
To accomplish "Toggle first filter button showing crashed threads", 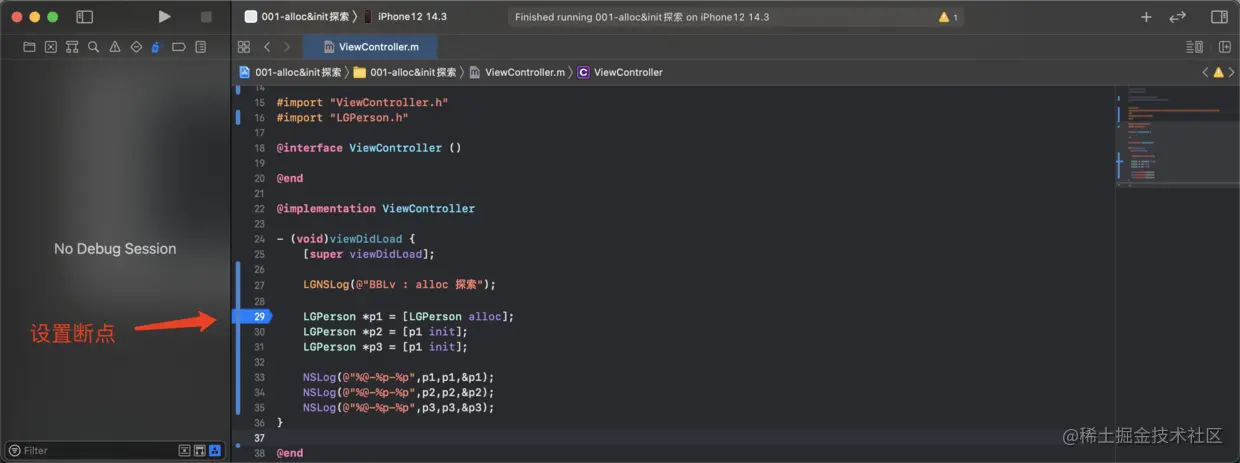I will click(x=185, y=451).
